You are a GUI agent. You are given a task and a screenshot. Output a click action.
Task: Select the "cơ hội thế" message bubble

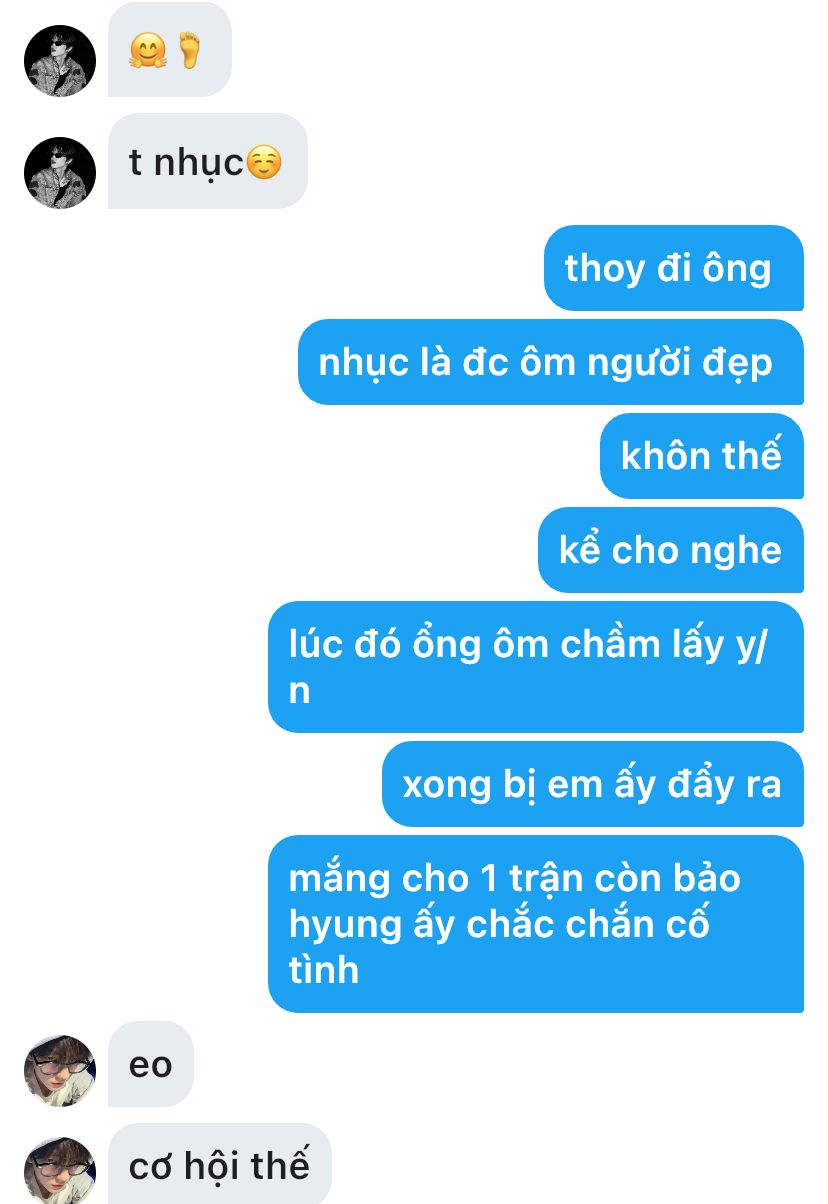pyautogui.click(x=219, y=1164)
